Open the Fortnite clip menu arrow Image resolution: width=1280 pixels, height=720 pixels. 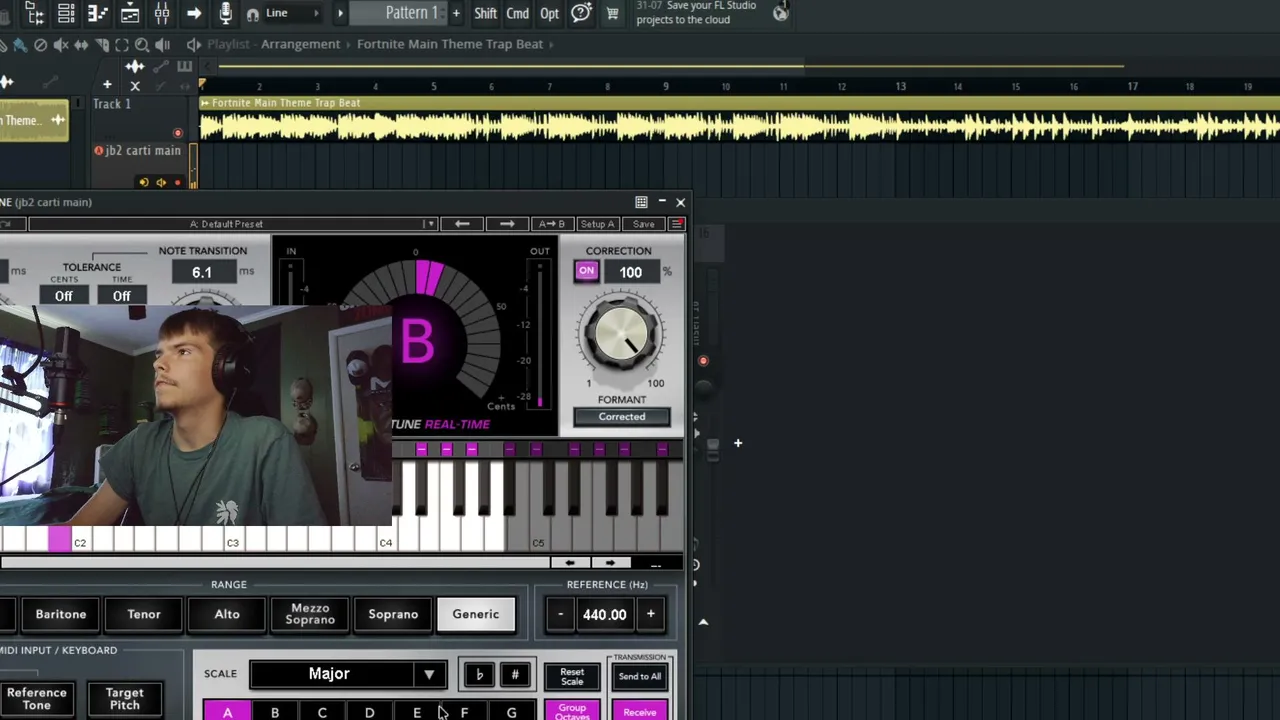click(205, 103)
